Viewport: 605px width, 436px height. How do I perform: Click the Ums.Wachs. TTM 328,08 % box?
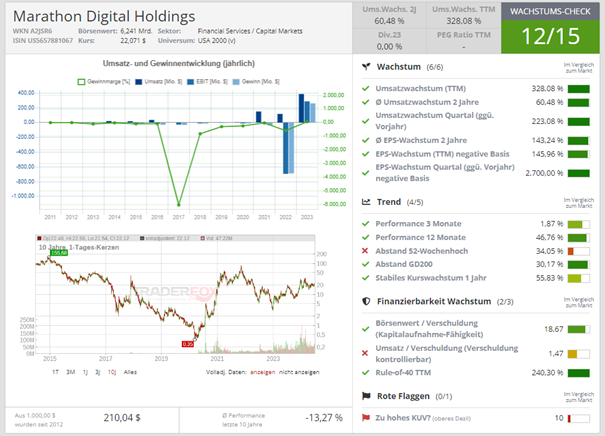pos(464,15)
